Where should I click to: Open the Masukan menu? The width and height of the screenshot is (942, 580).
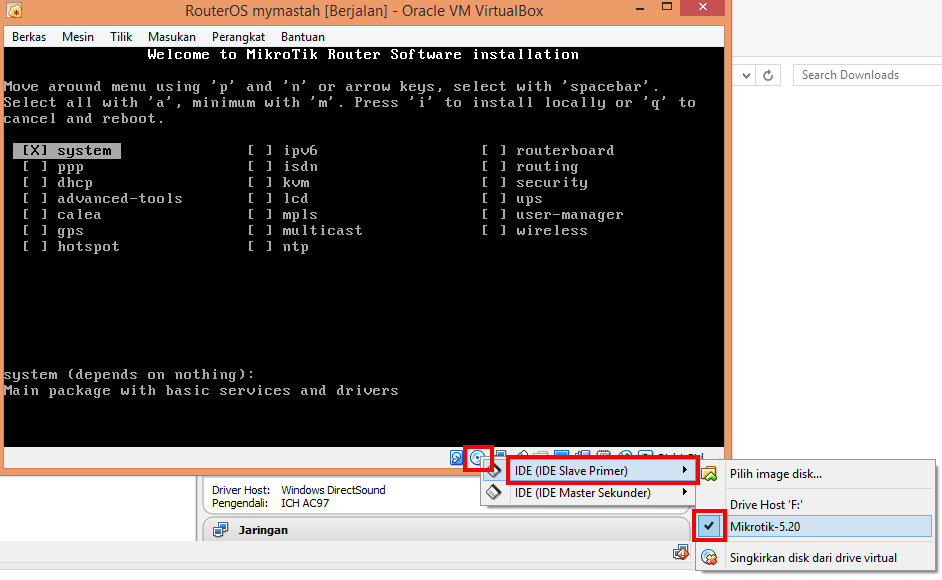(172, 37)
